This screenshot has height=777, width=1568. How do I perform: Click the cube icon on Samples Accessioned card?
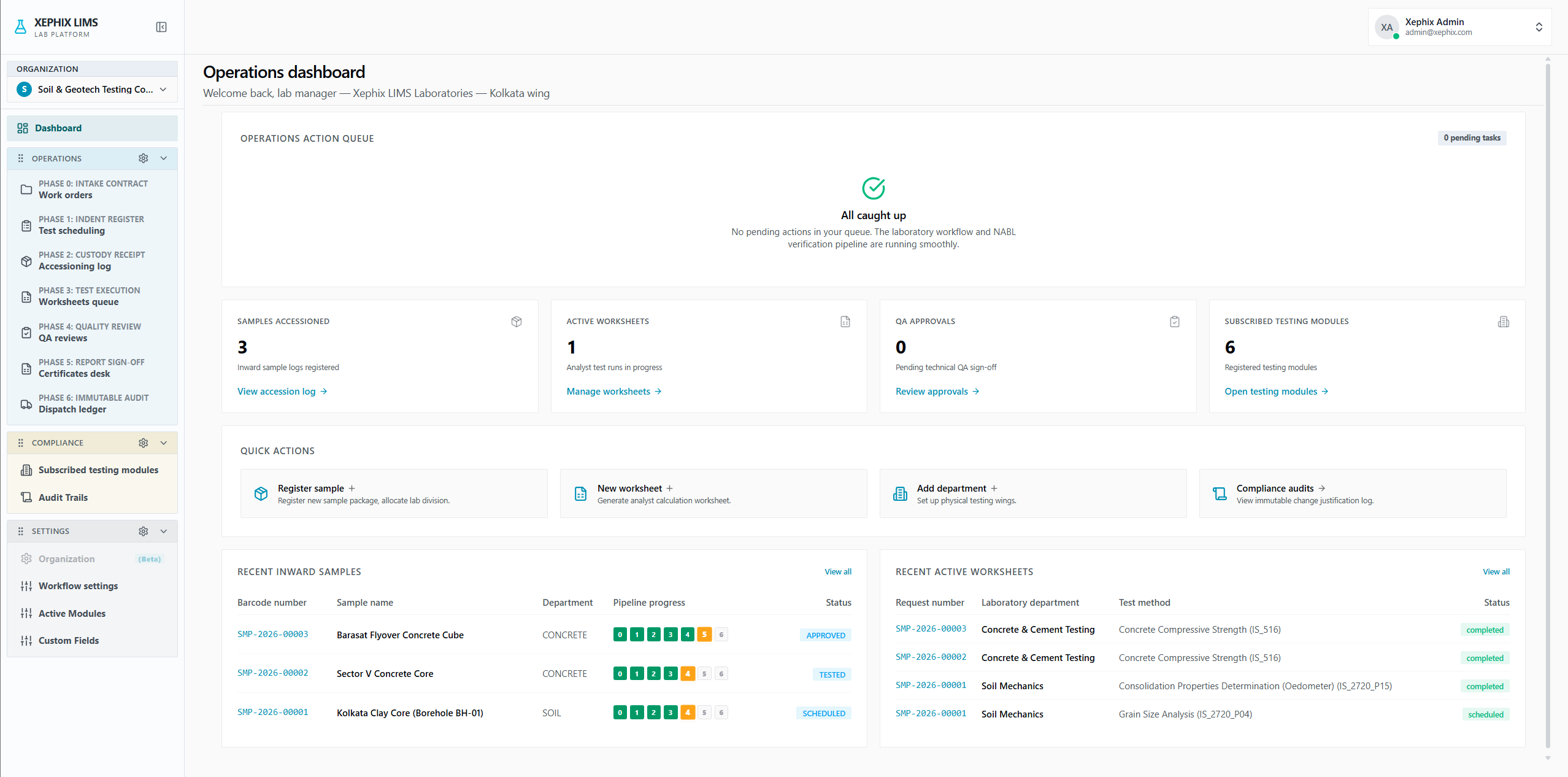pyautogui.click(x=517, y=322)
